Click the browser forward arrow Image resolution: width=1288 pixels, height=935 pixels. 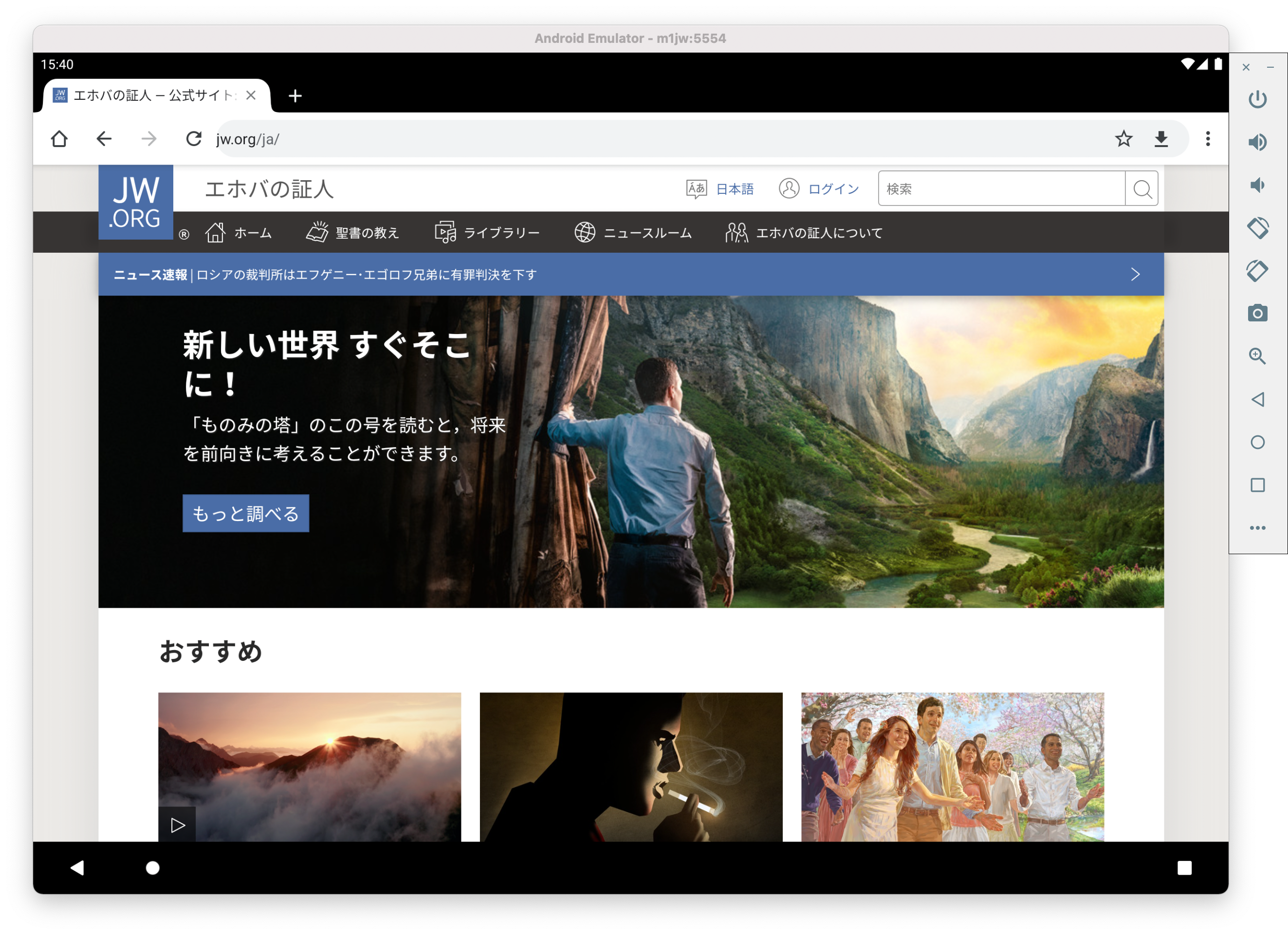click(149, 139)
